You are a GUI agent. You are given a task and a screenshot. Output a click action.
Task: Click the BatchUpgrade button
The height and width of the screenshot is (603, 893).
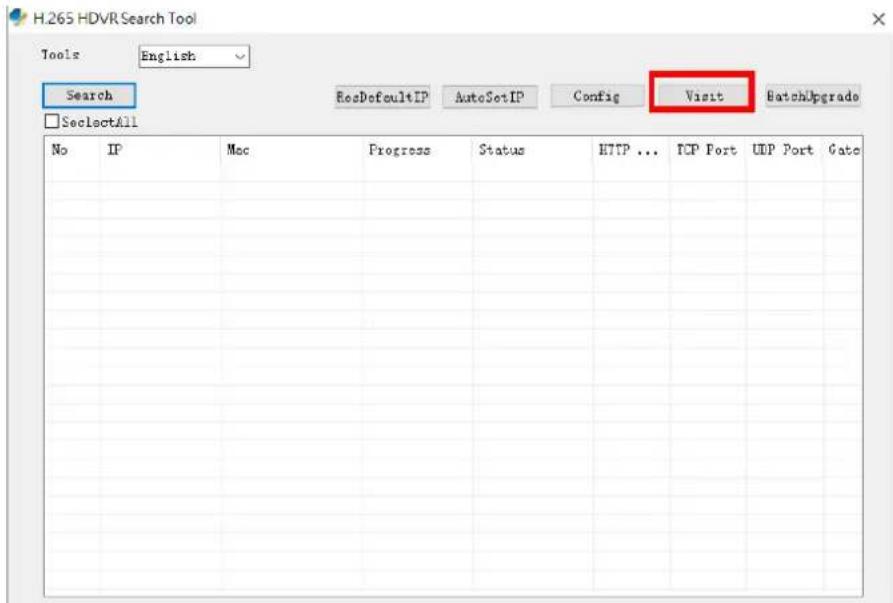click(813, 96)
